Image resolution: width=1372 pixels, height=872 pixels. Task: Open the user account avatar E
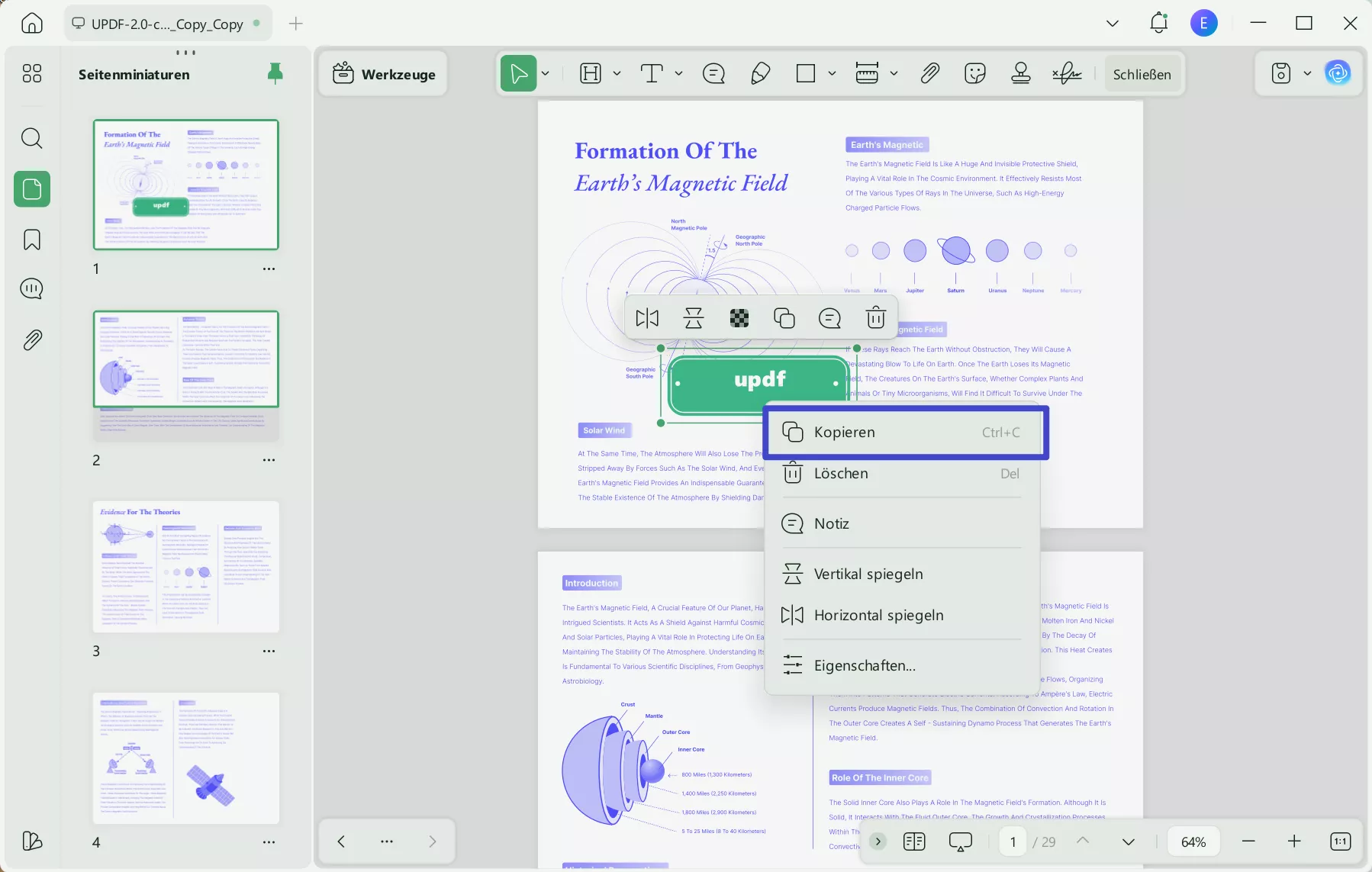click(1204, 23)
